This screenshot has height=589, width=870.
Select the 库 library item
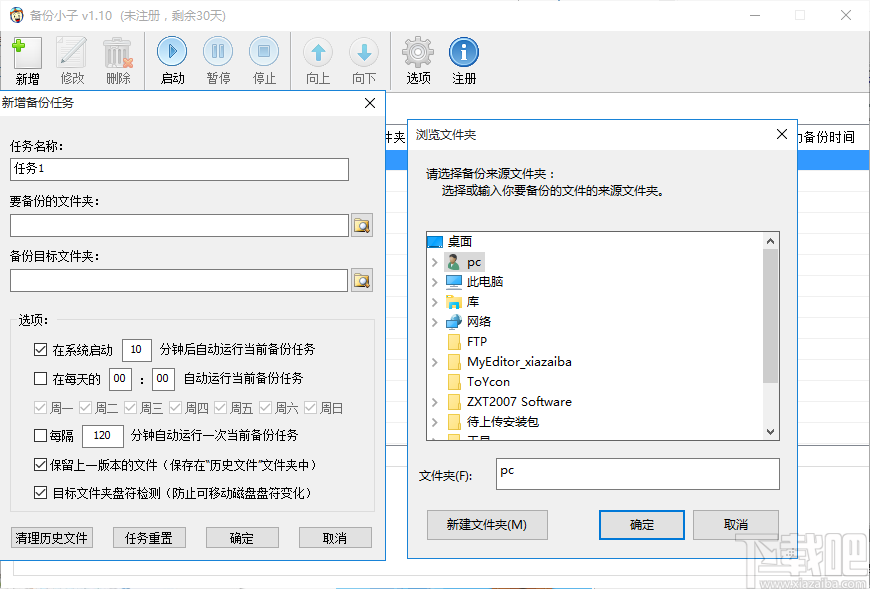(x=463, y=302)
